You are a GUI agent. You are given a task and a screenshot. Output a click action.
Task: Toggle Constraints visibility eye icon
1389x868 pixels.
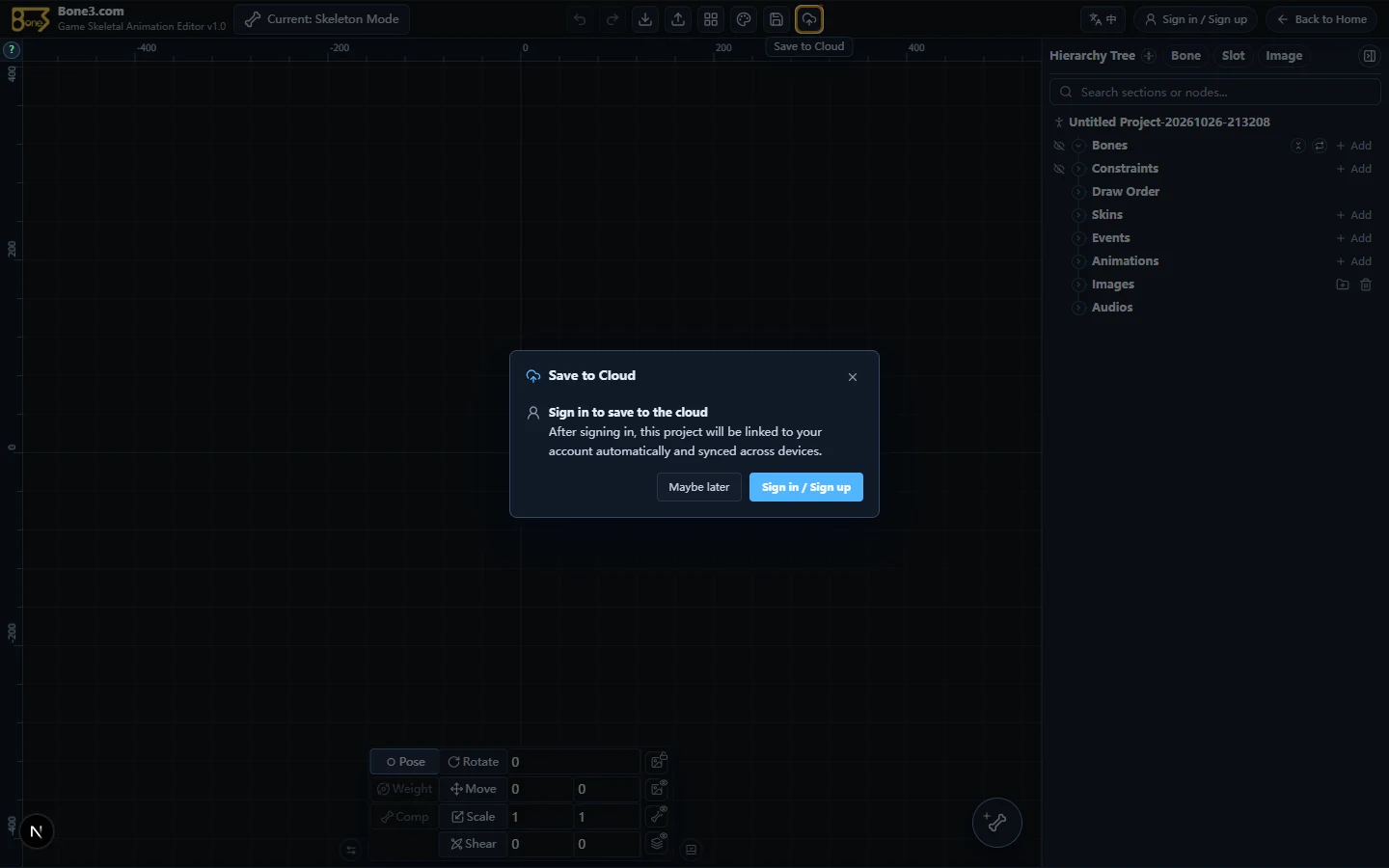point(1059,169)
